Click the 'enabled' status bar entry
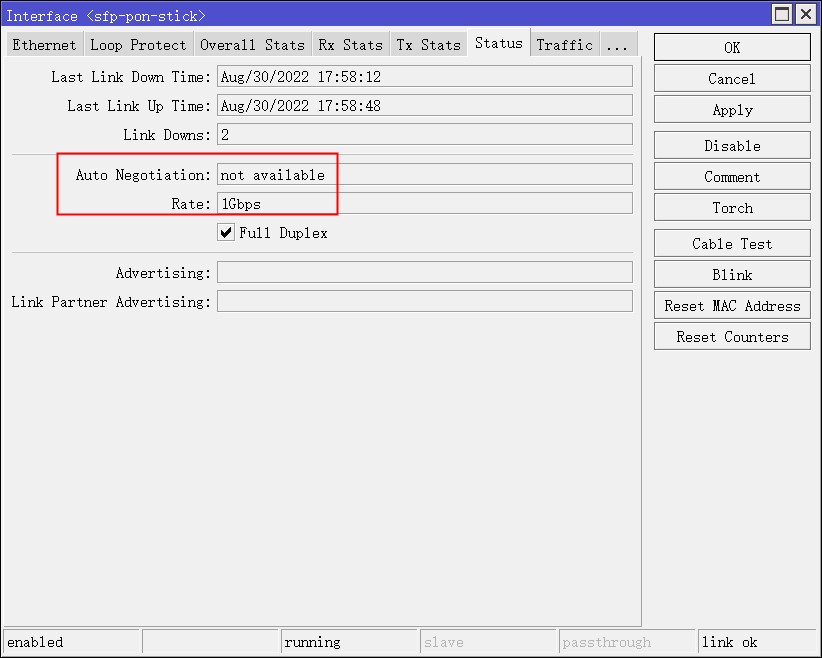Screen dimensions: 822x658 point(72,642)
